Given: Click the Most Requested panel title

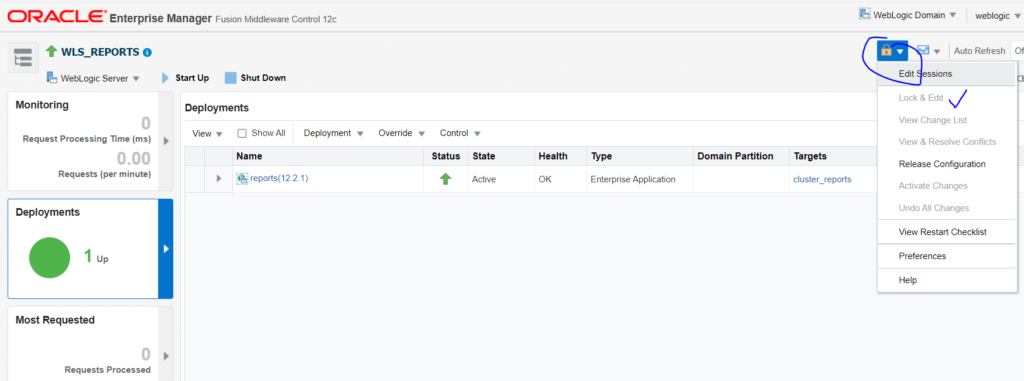Looking at the screenshot, I should pos(55,320).
